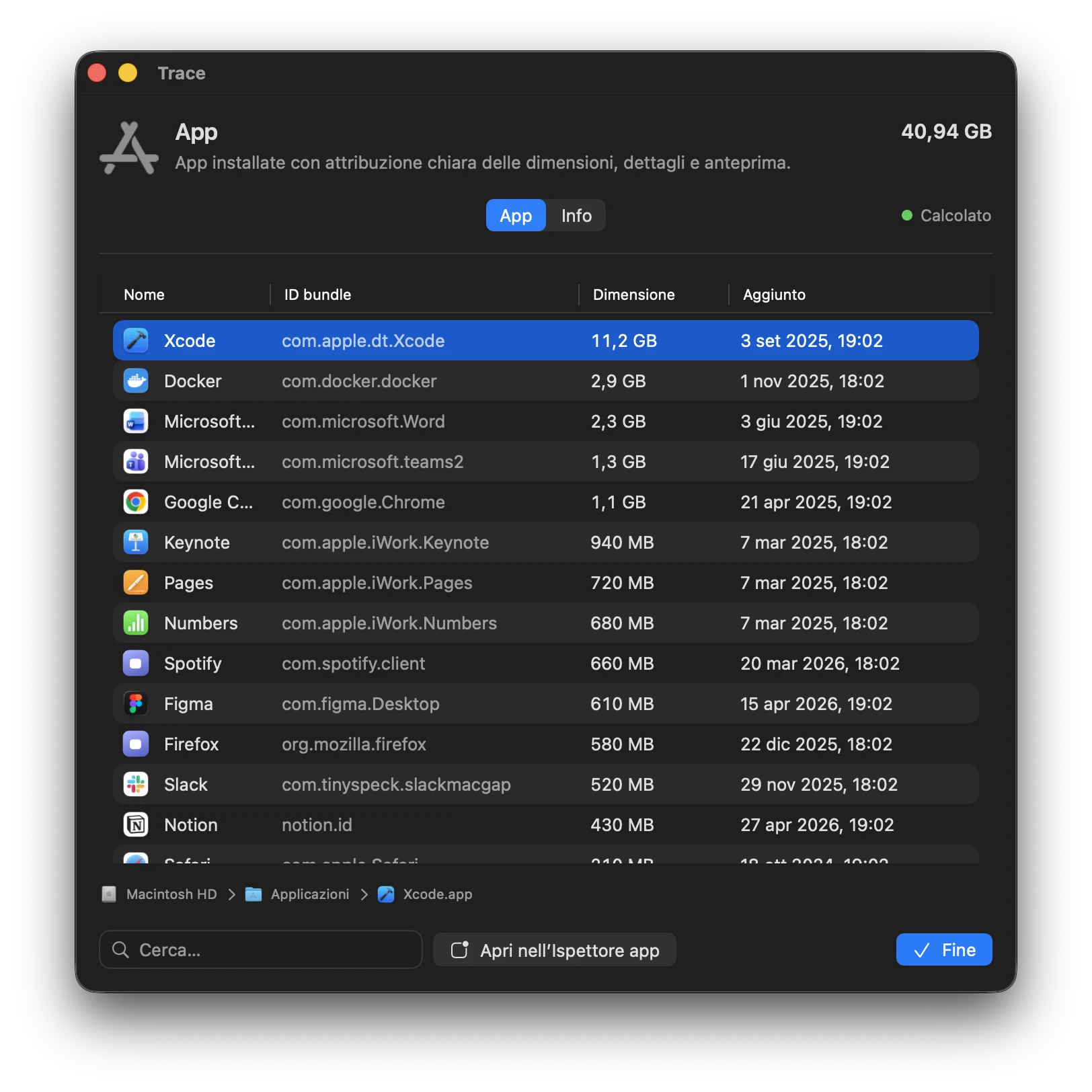This screenshot has width=1092, height=1092.
Task: Click the 2,9 GB size value
Action: click(618, 381)
